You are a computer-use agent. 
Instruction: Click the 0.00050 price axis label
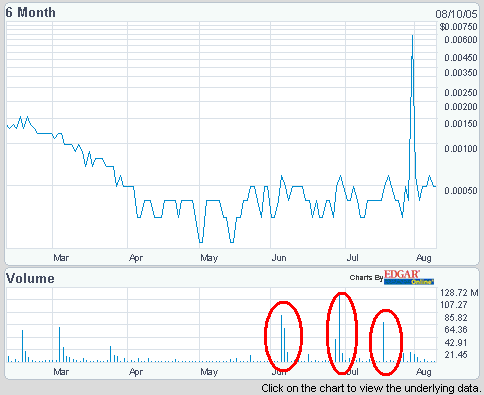pyautogui.click(x=461, y=191)
